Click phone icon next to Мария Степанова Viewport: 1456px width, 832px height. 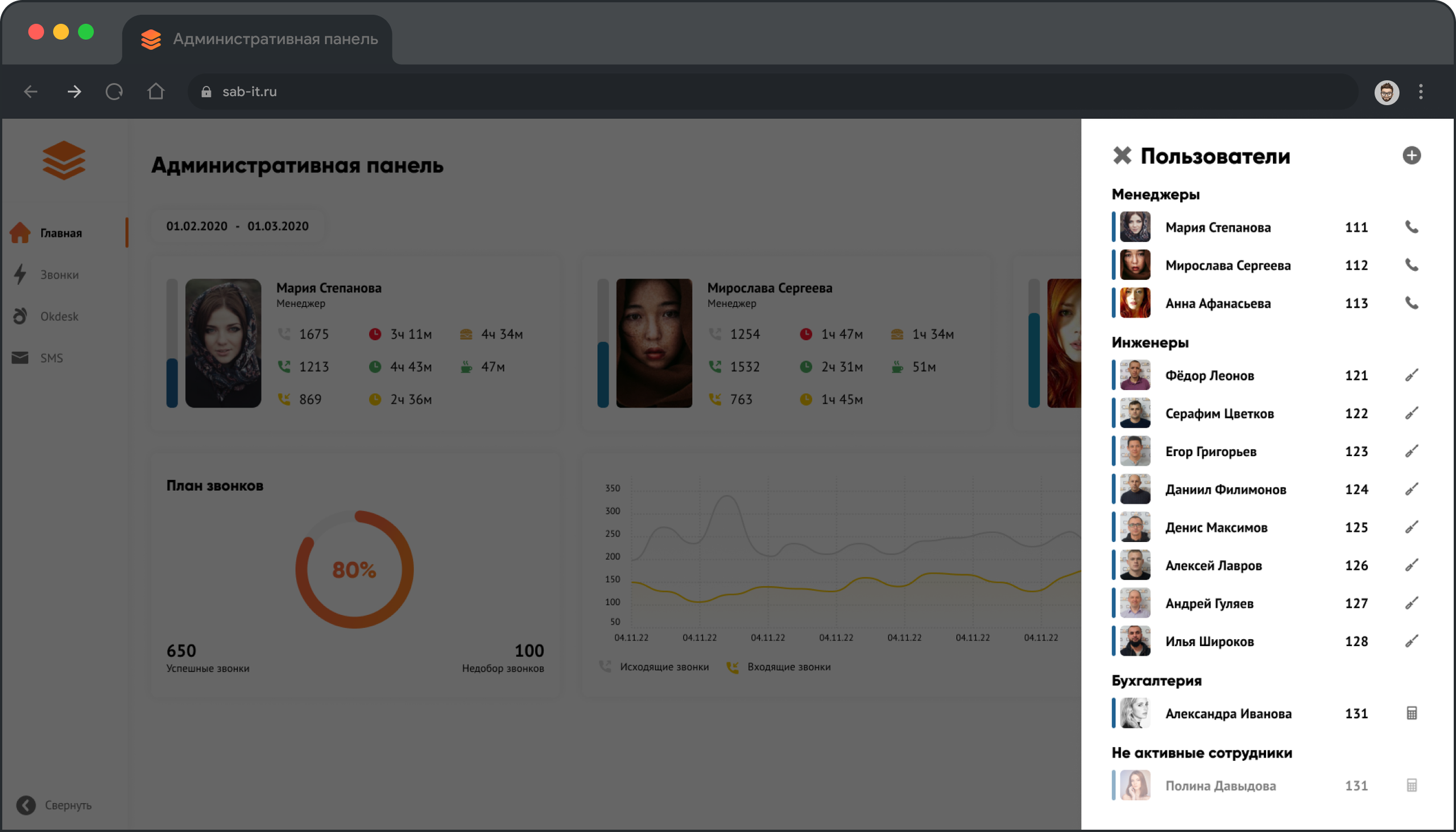click(x=1411, y=227)
